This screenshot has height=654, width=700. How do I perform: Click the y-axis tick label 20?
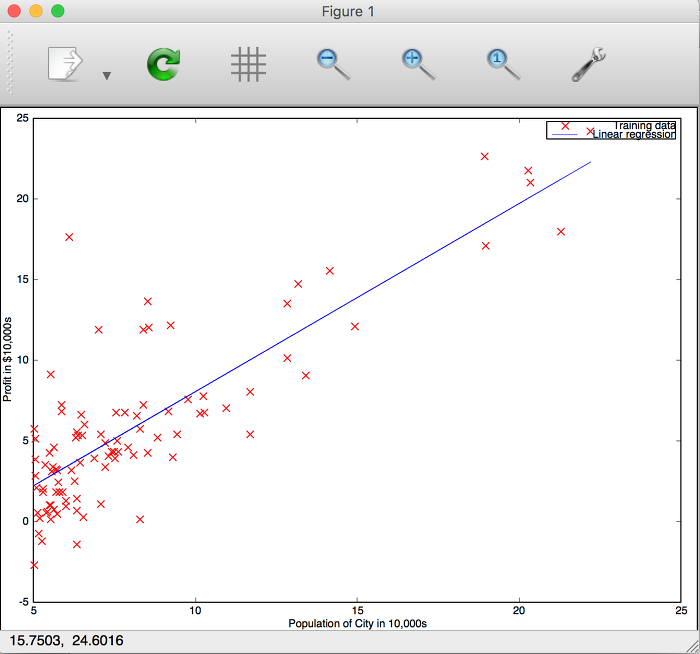tap(22, 199)
